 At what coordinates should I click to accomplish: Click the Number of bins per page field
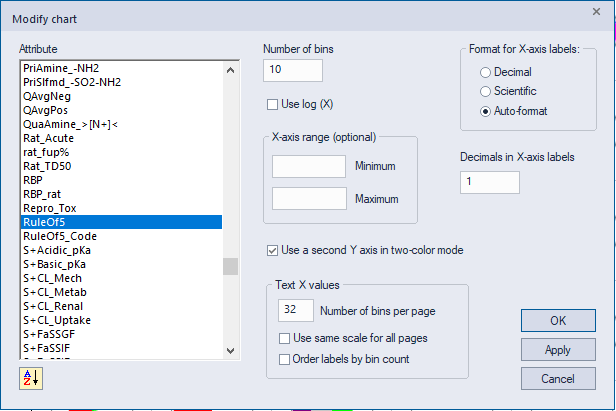click(296, 310)
